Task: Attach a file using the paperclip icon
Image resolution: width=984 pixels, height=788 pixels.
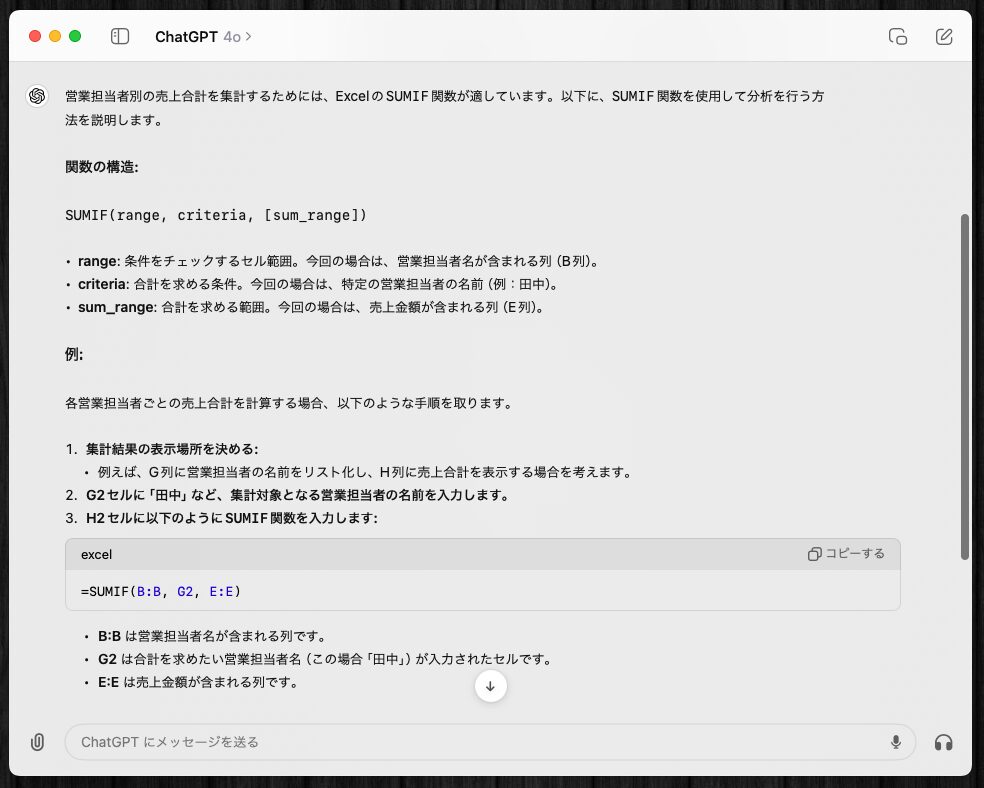Action: click(37, 742)
